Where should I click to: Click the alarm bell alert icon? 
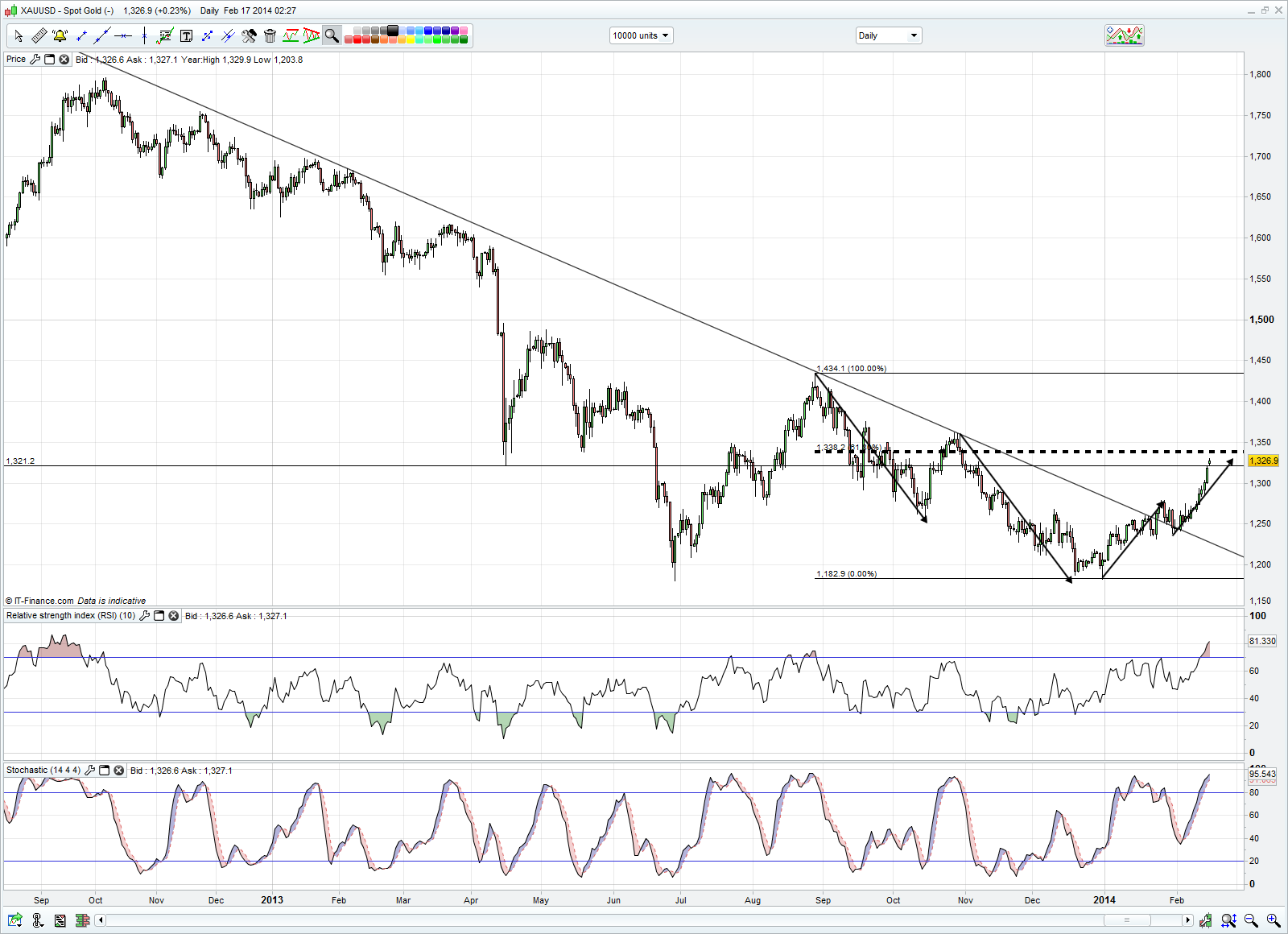60,35
